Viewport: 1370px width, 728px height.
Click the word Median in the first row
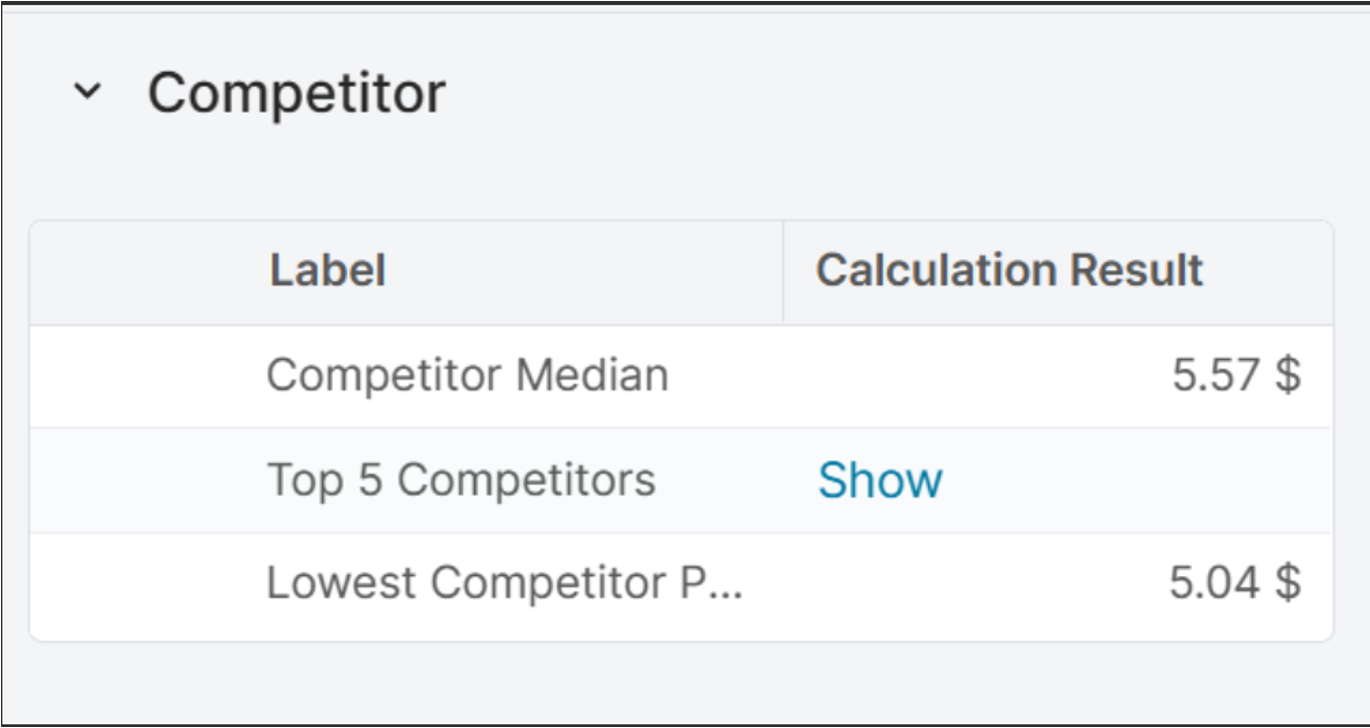point(592,376)
